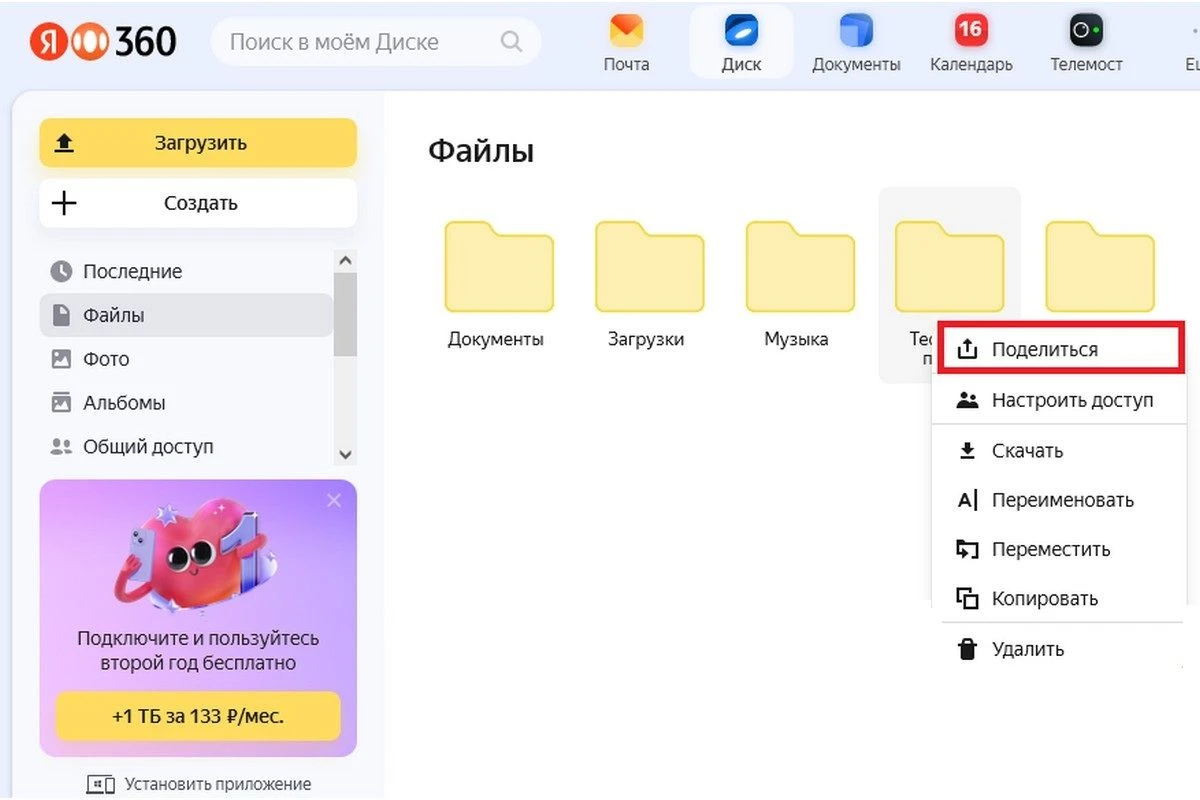Choose Настроить доступ in the context menu
Screen dimensions: 1200x800
tap(1059, 400)
